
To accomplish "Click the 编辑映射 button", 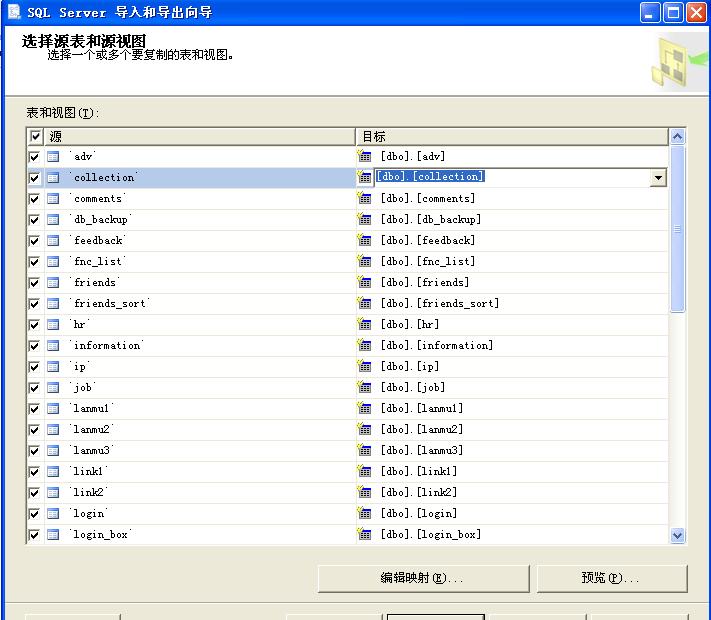I will click(x=421, y=578).
